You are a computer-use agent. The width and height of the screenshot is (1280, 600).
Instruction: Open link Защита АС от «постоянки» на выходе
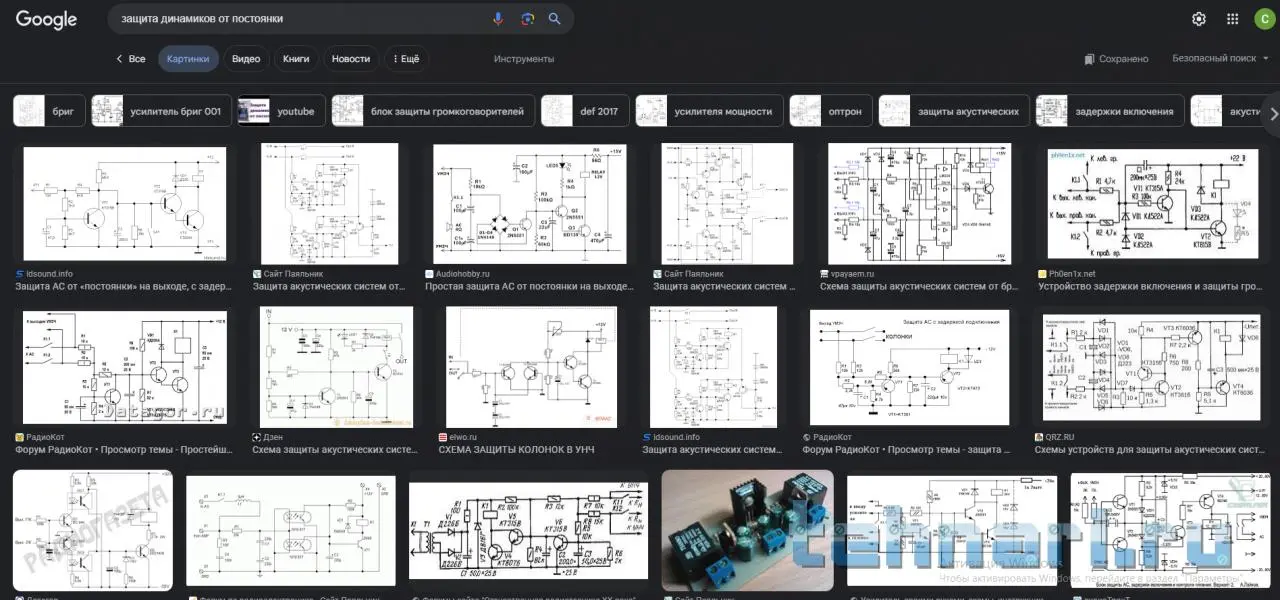(x=122, y=286)
